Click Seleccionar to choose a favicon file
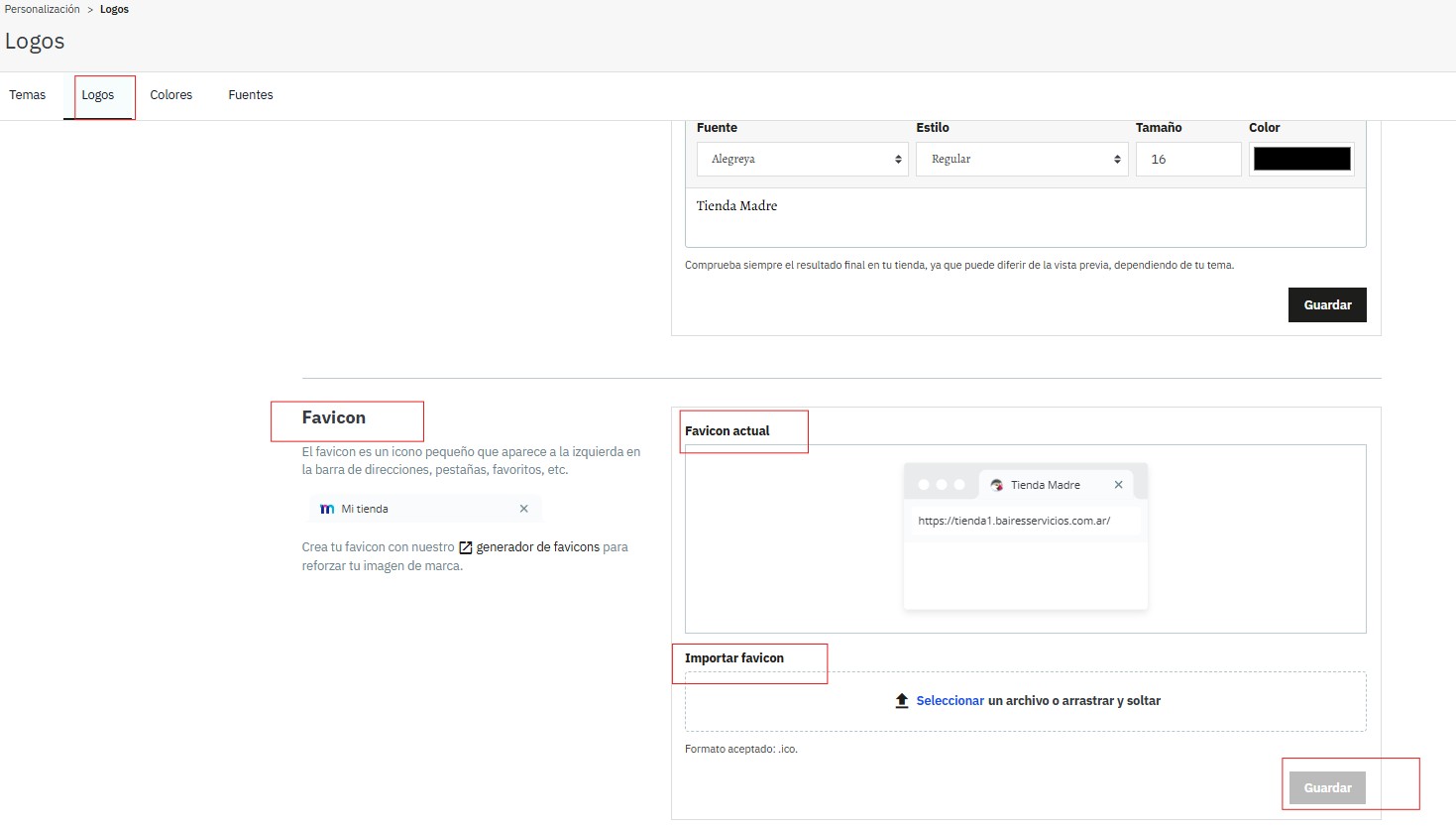 [950, 701]
